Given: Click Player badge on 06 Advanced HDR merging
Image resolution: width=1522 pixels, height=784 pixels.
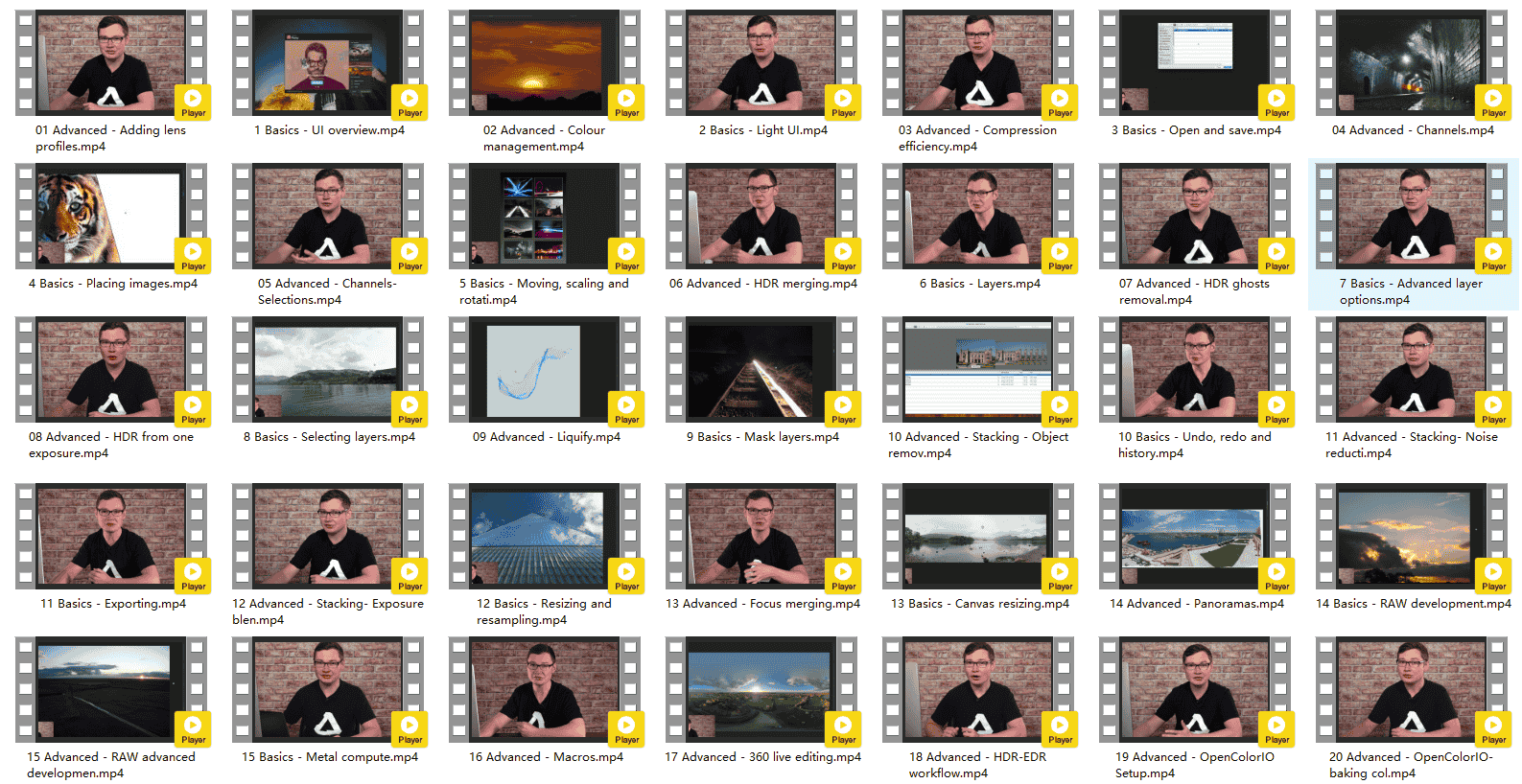Looking at the screenshot, I should pos(843,255).
